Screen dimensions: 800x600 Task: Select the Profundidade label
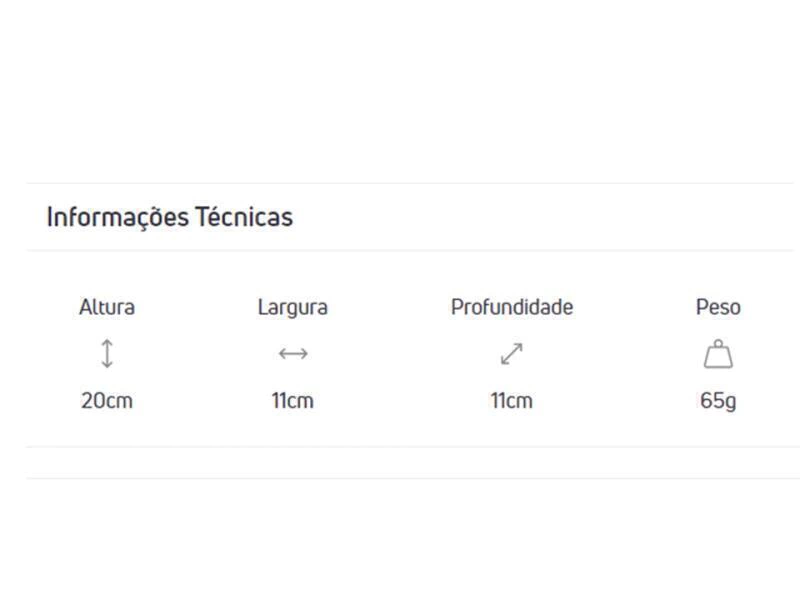pyautogui.click(x=512, y=307)
